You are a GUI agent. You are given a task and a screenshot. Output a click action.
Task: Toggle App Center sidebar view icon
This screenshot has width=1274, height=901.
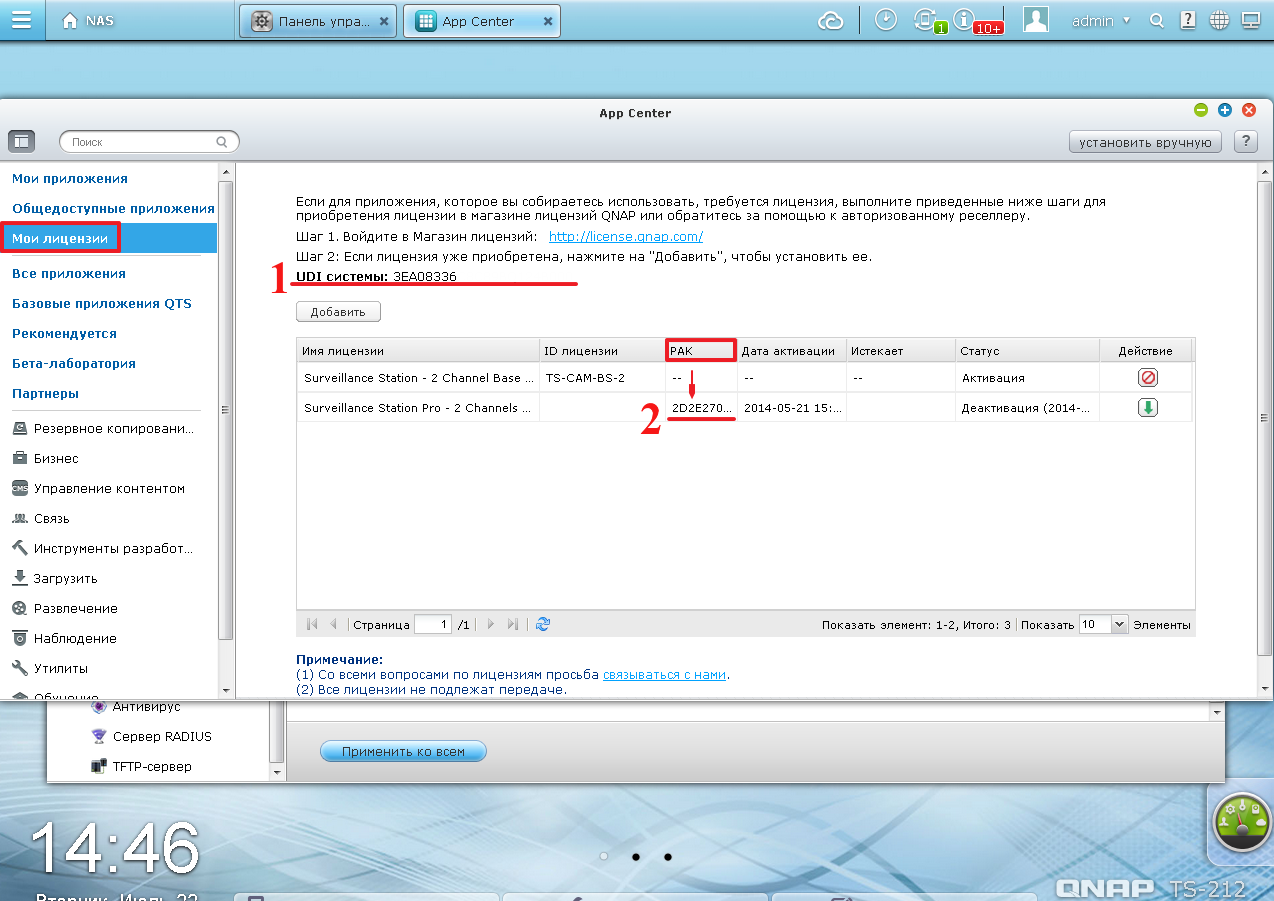click(22, 142)
